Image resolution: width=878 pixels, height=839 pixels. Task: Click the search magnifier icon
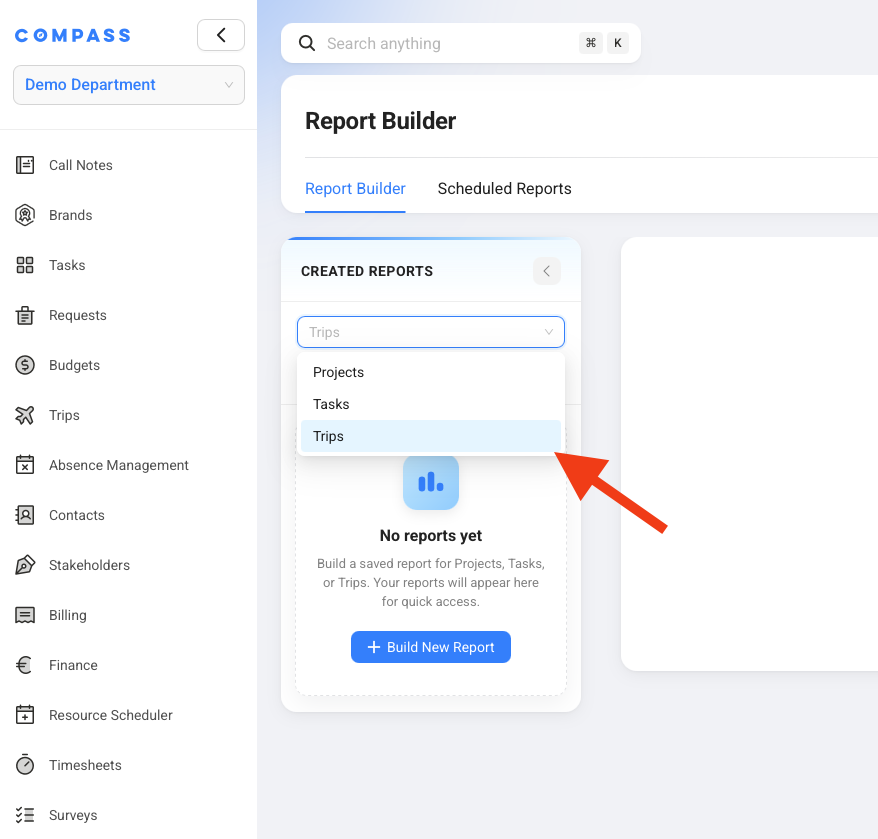pos(307,43)
